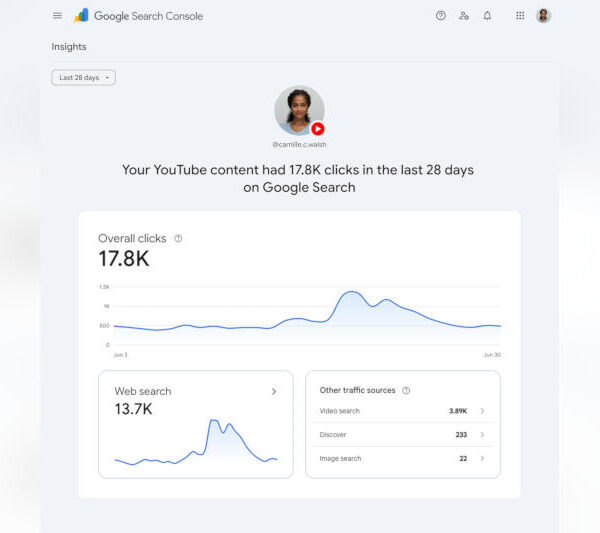Click the 17.8K overall clicks value
The height and width of the screenshot is (533, 600).
pos(124,259)
